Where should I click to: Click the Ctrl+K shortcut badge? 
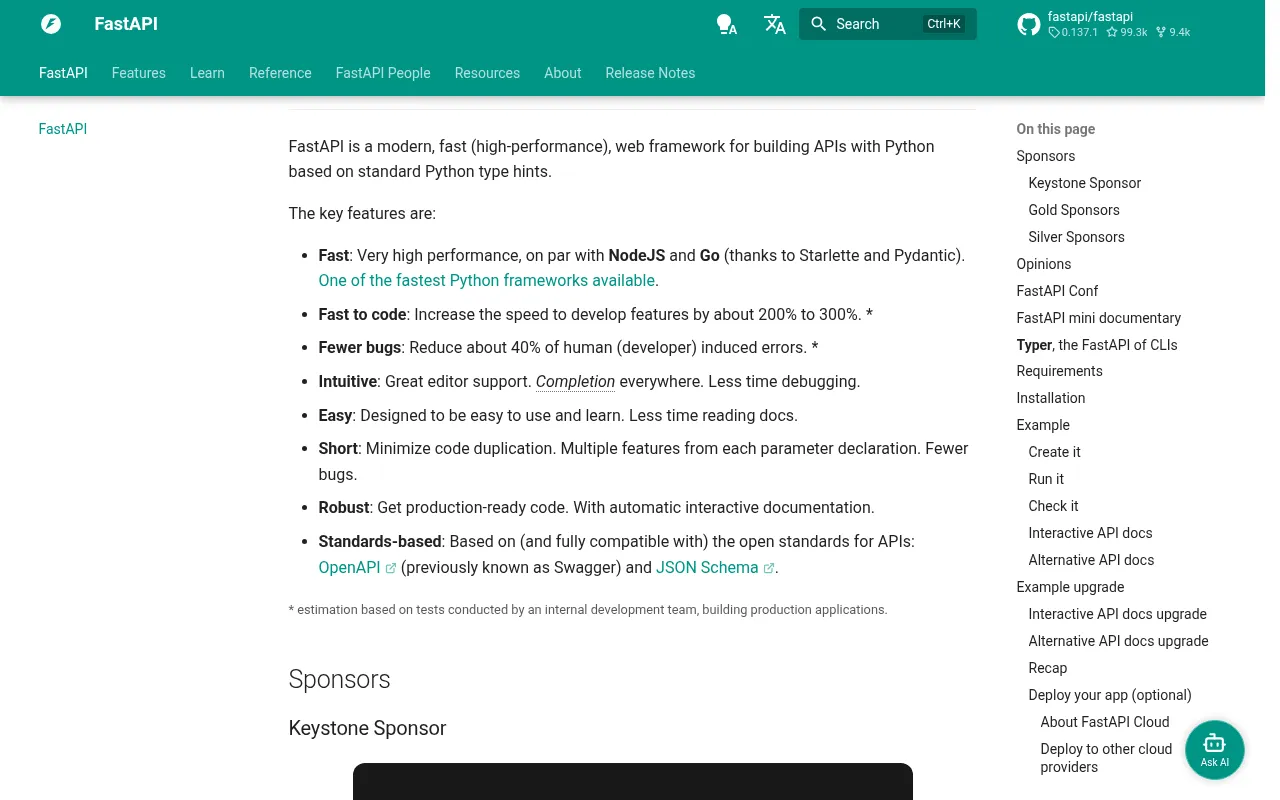click(x=944, y=24)
